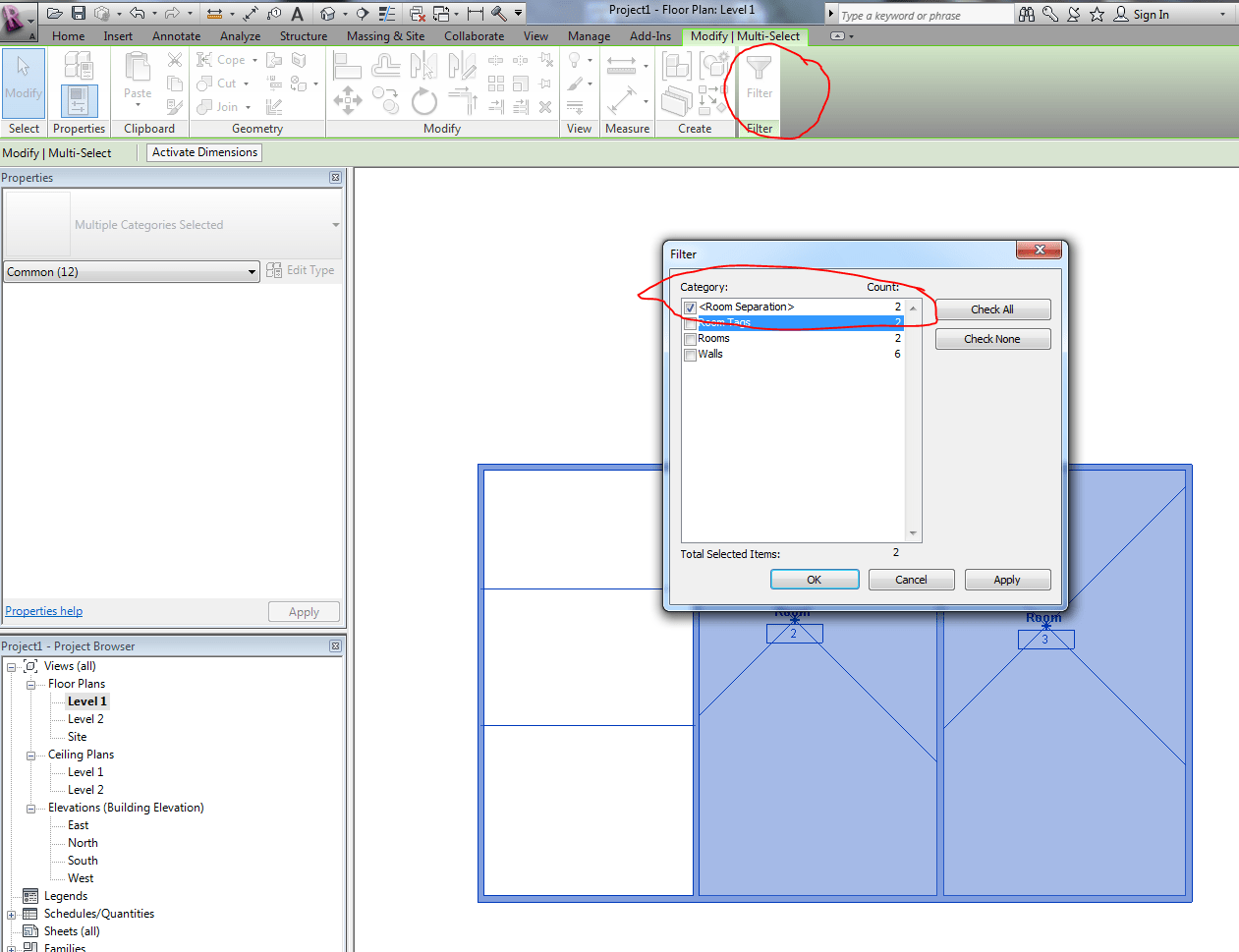Viewport: 1239px width, 952px height.
Task: Click the Filter list scrollbar up arrow
Action: 913,308
